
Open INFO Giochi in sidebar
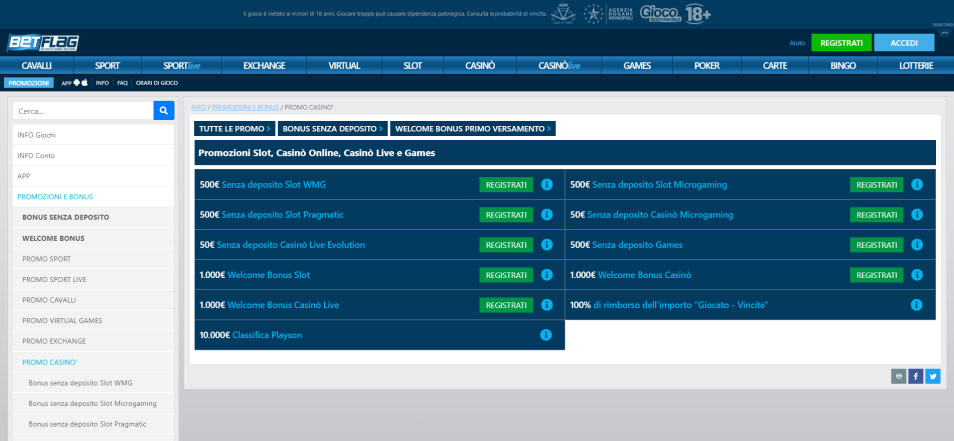[x=93, y=135]
